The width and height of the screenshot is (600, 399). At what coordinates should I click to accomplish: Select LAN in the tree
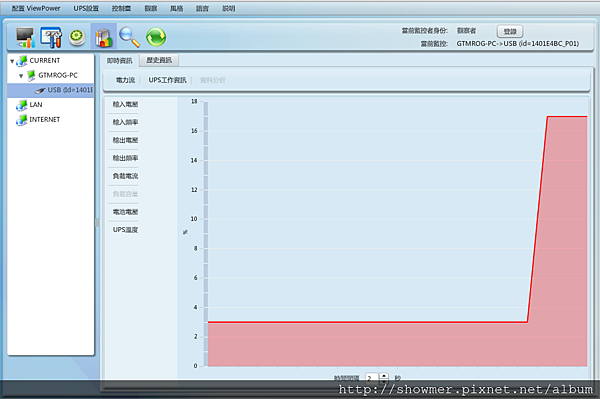click(36, 104)
